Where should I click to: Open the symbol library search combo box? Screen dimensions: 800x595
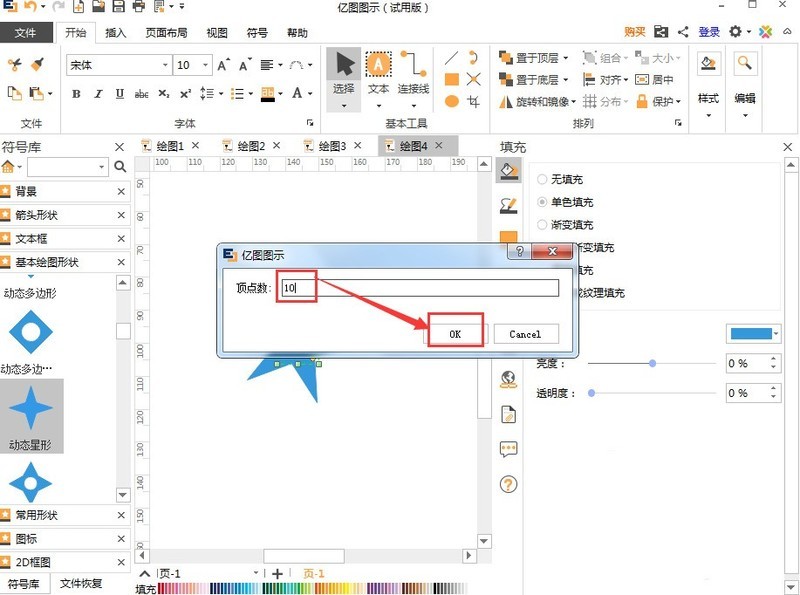pyautogui.click(x=67, y=166)
